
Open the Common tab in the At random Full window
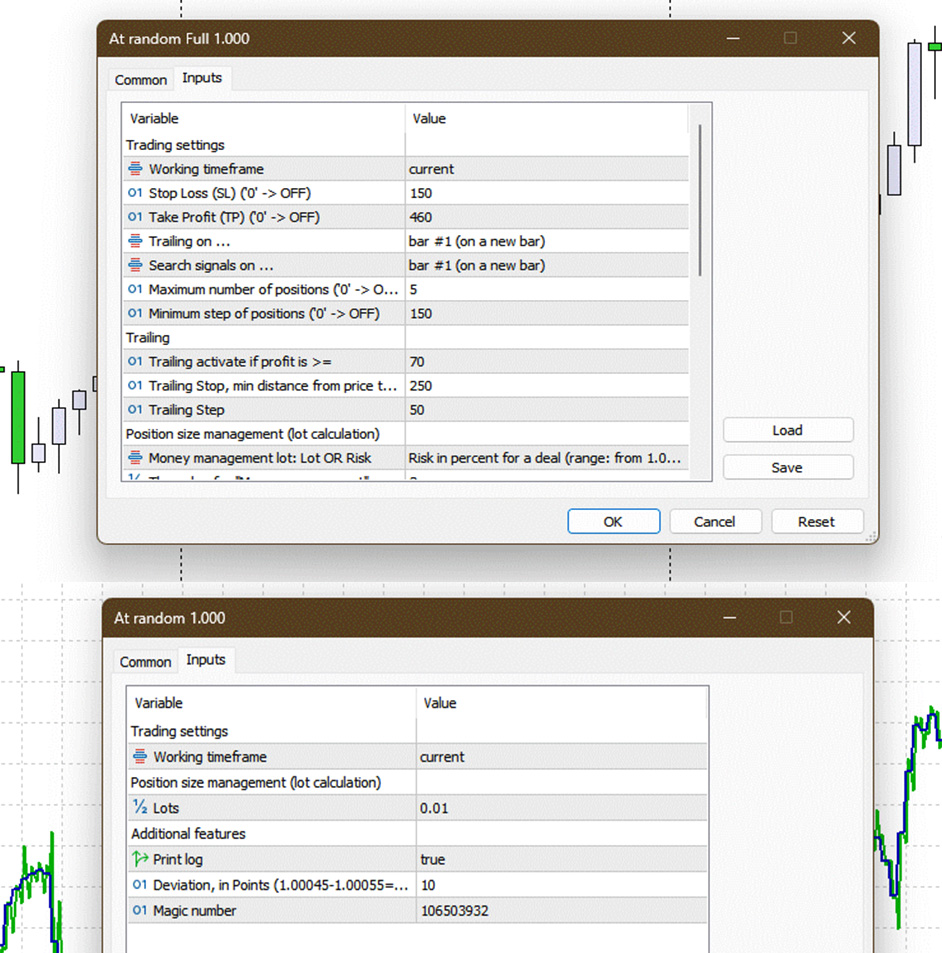click(141, 80)
